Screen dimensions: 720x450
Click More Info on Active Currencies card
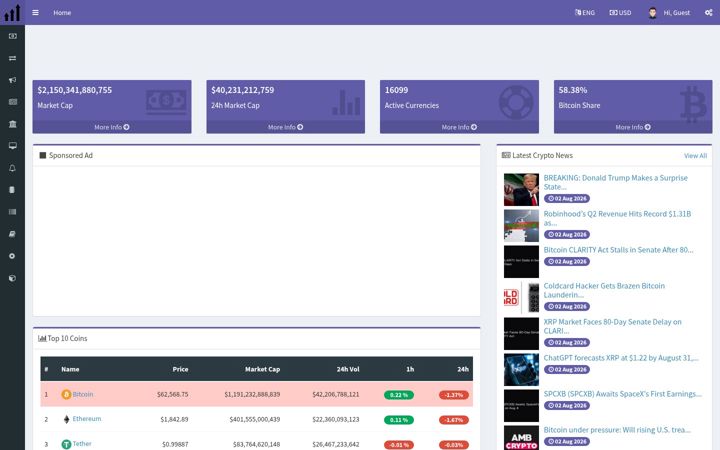click(459, 127)
